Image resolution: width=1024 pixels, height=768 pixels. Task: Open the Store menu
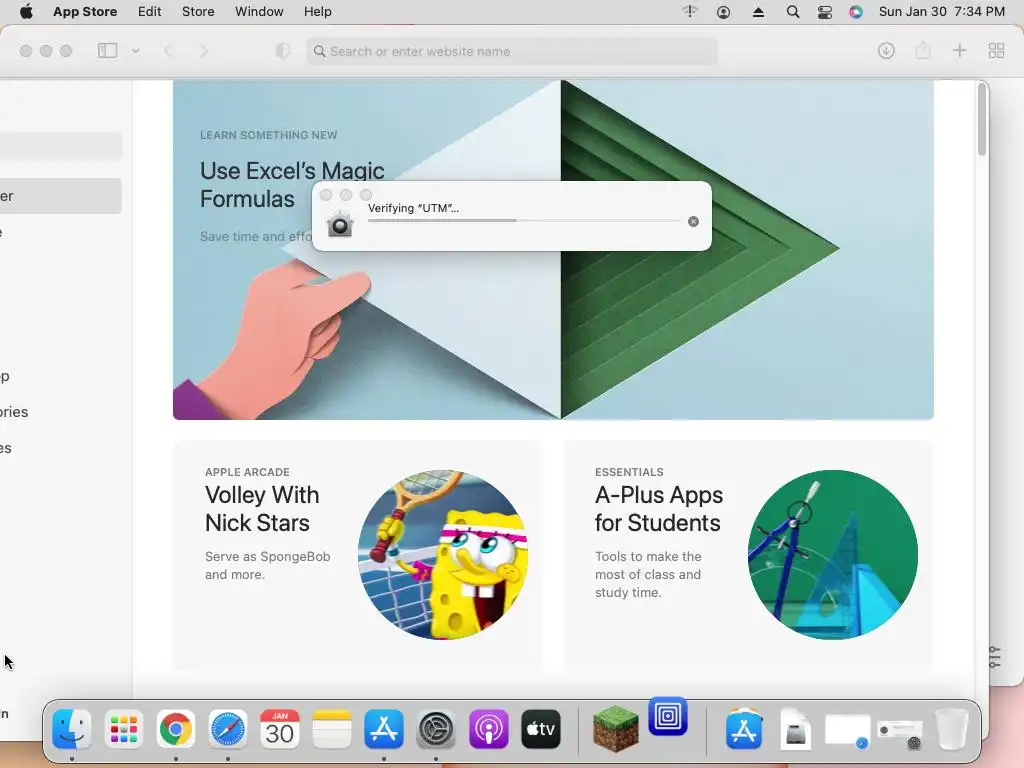198,12
